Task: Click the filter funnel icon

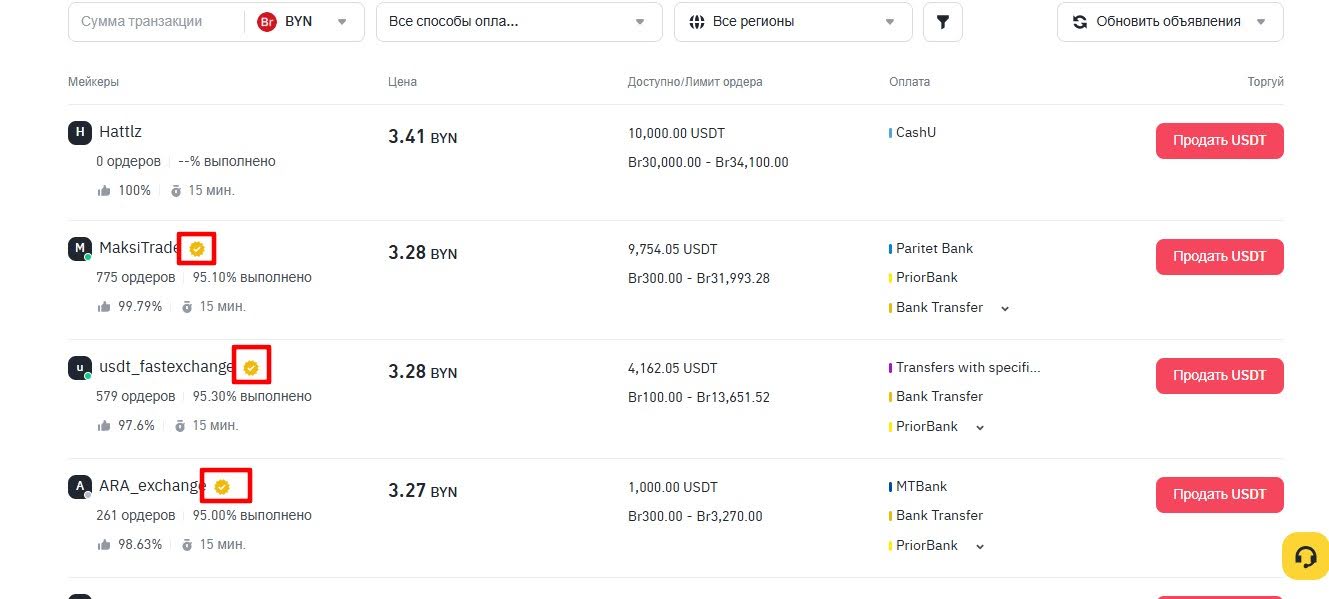Action: [942, 22]
